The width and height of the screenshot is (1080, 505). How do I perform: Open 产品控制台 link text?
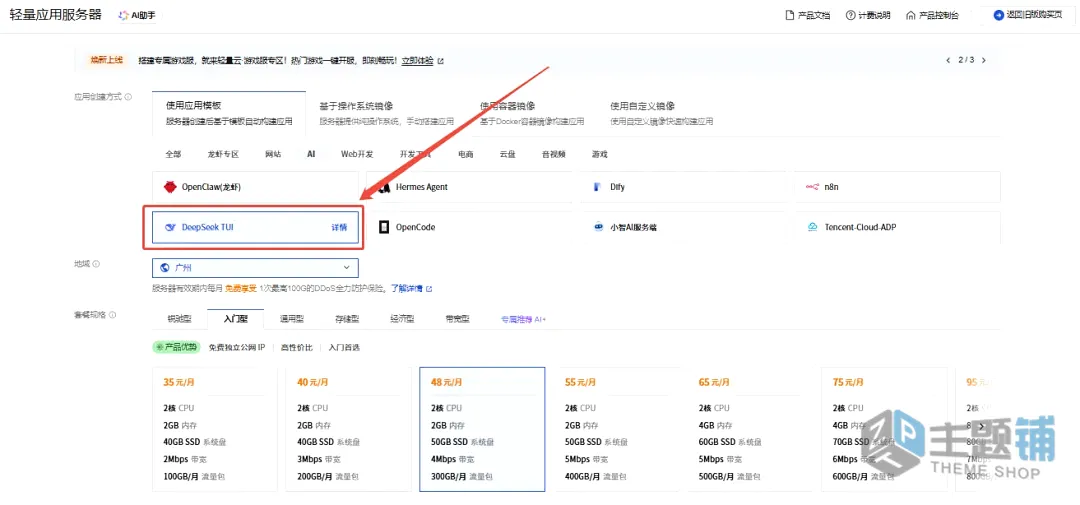tap(938, 15)
